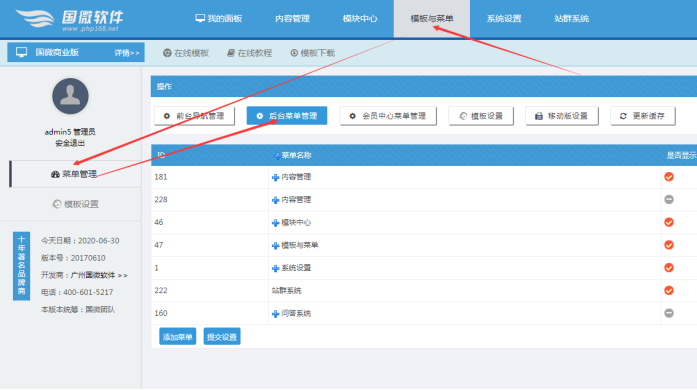Open 移动版设置 button
697x390 pixels.
561,116
